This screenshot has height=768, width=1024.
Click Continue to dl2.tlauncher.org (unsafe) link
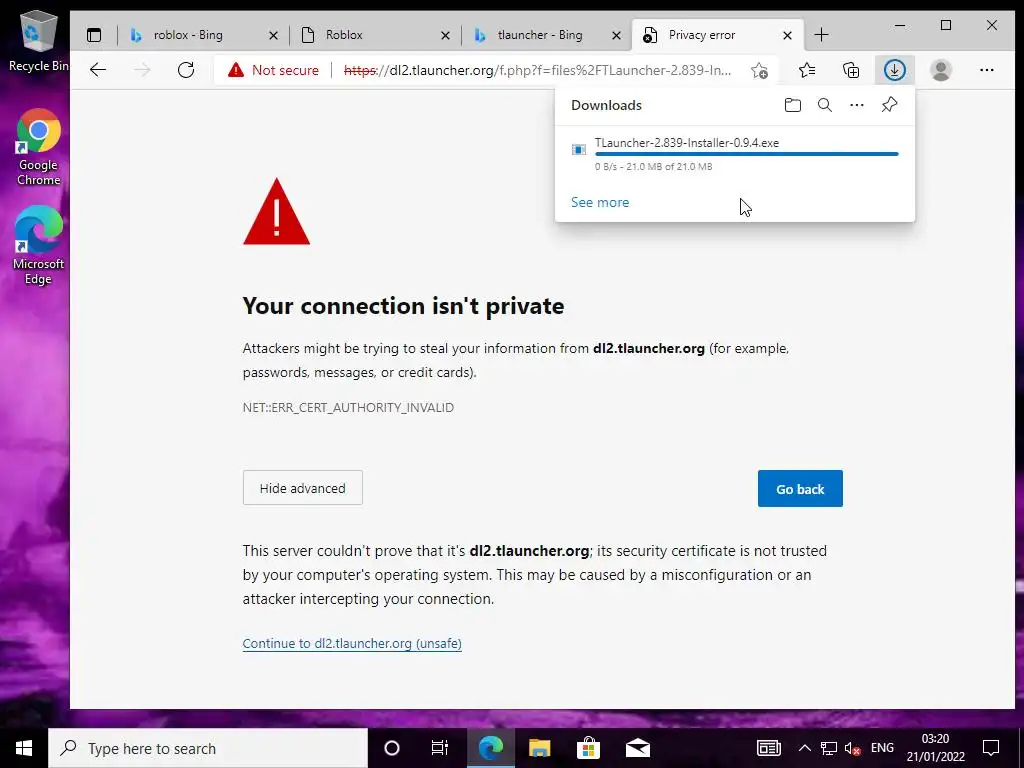[x=352, y=643]
